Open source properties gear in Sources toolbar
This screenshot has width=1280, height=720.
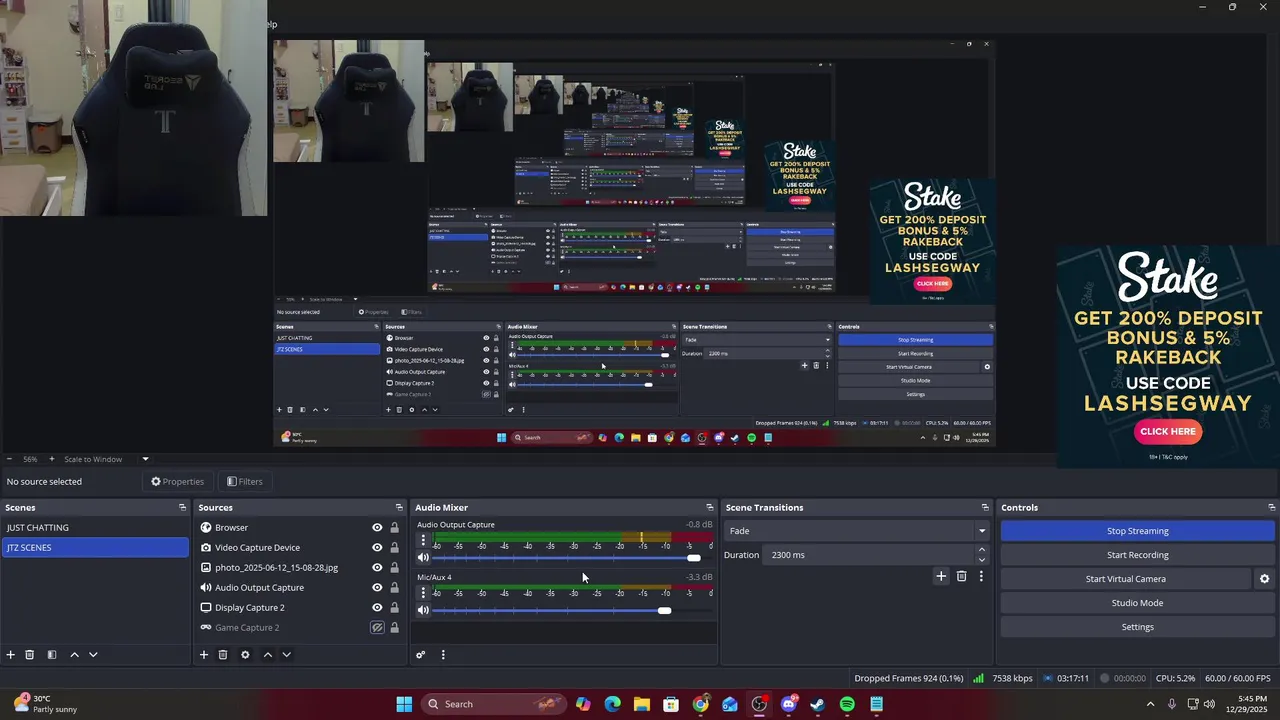(245, 655)
